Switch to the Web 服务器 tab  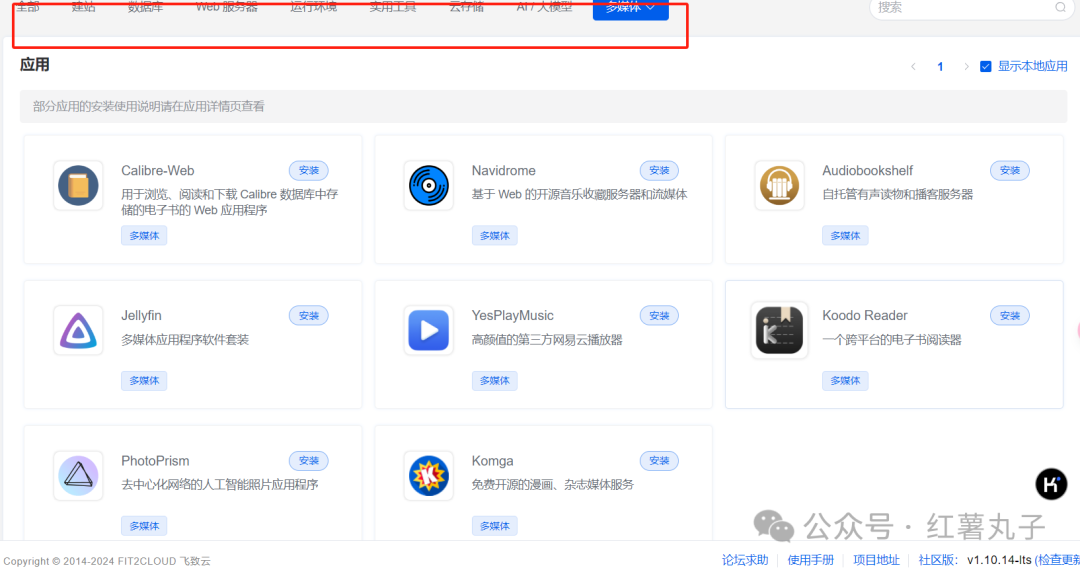(x=227, y=7)
